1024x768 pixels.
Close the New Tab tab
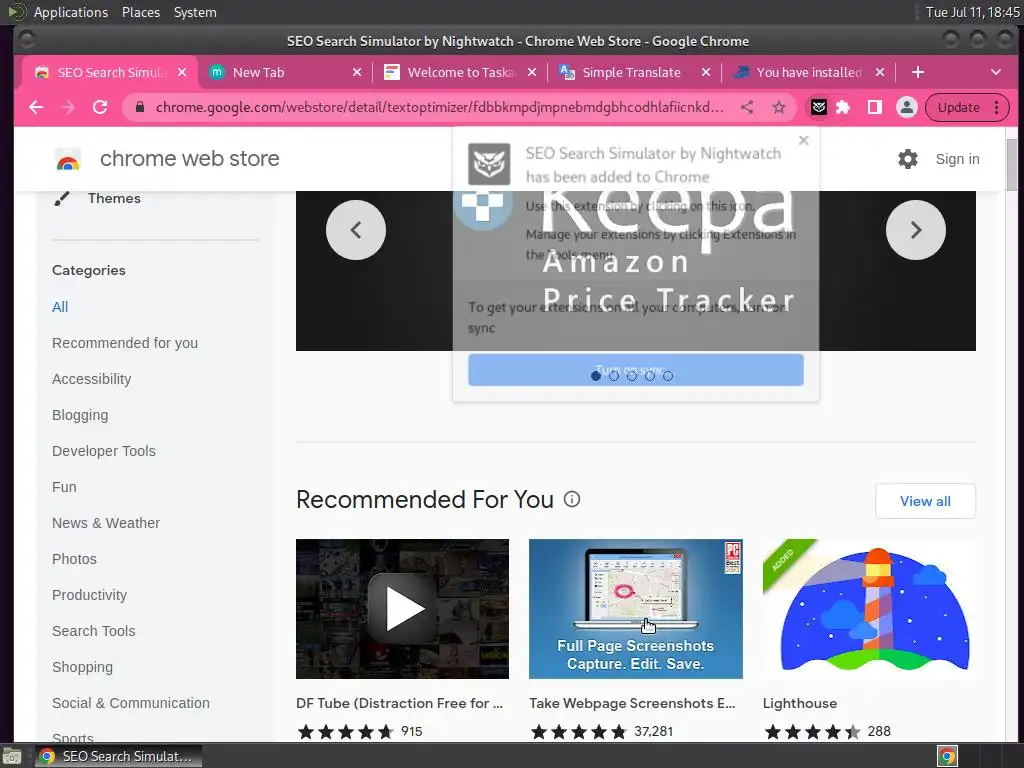357,72
